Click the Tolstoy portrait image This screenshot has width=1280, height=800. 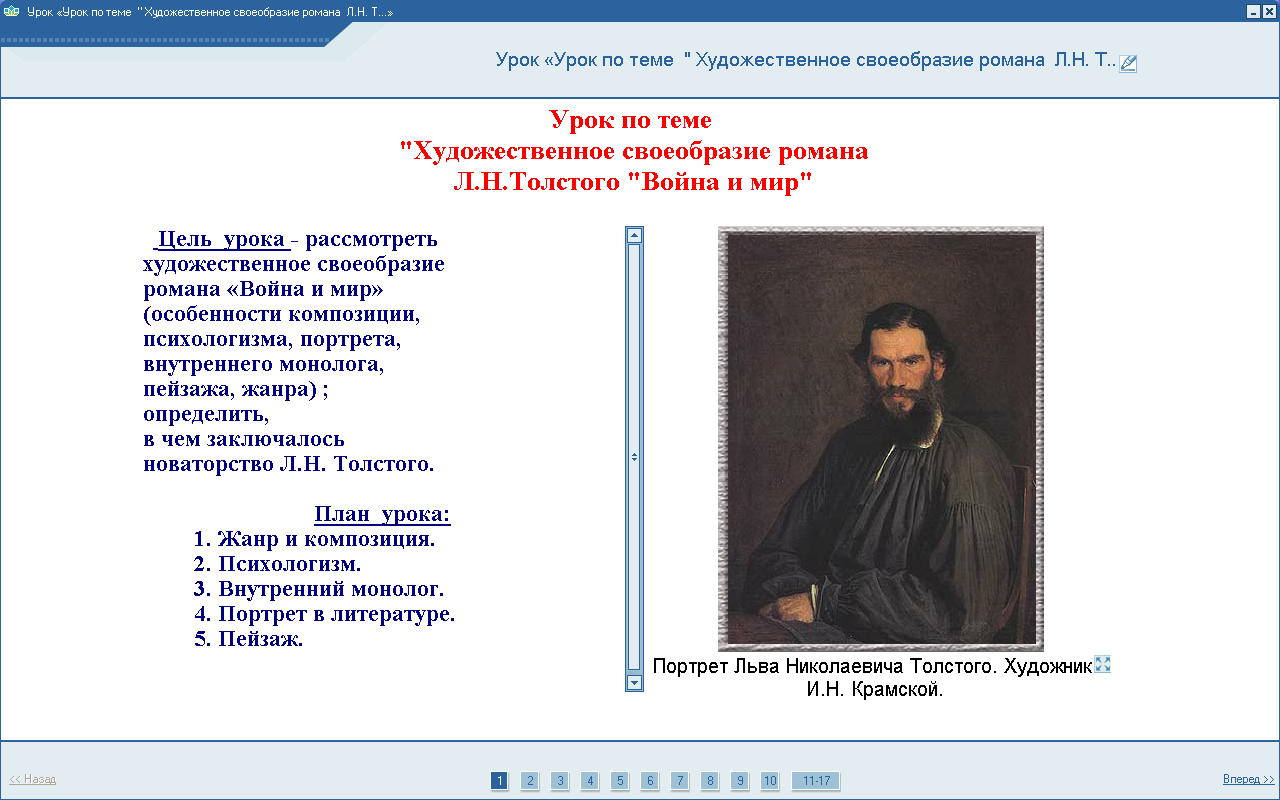coord(881,439)
